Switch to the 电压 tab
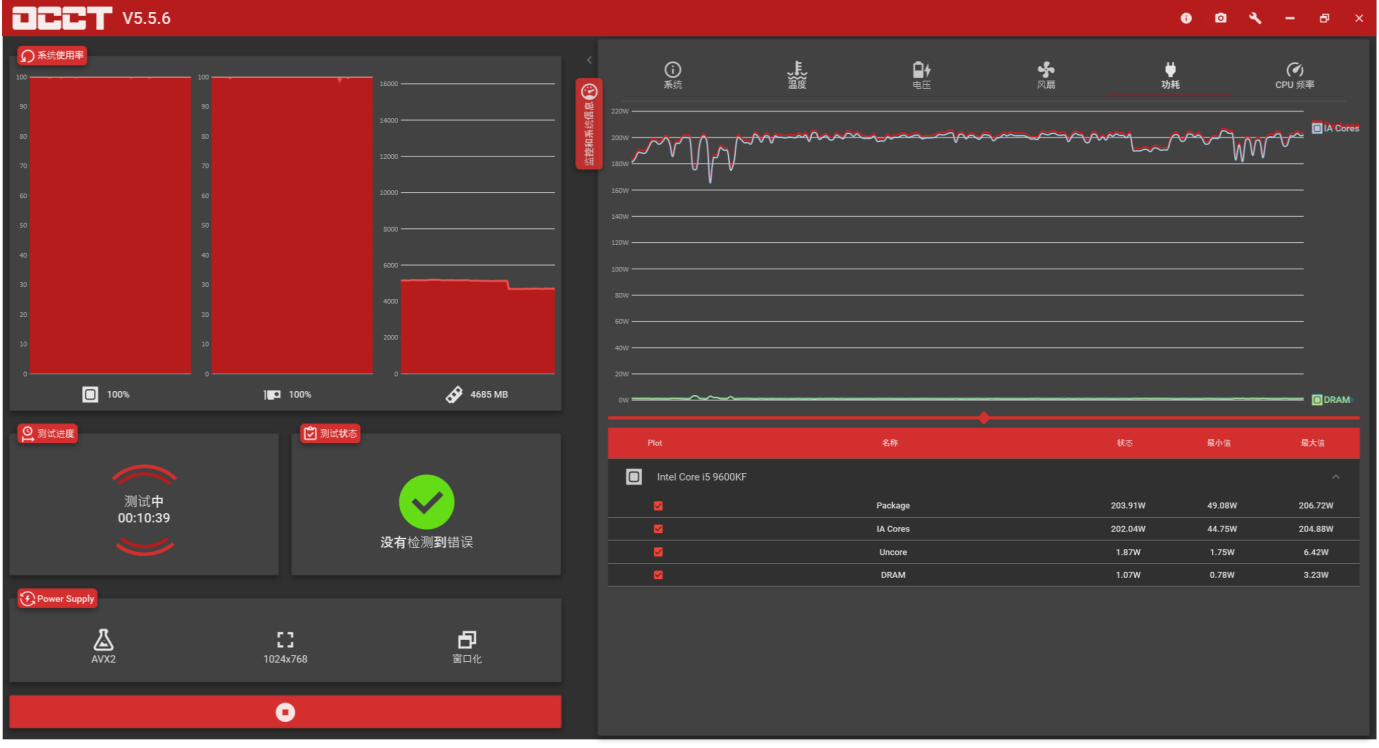1379x748 pixels. point(922,75)
